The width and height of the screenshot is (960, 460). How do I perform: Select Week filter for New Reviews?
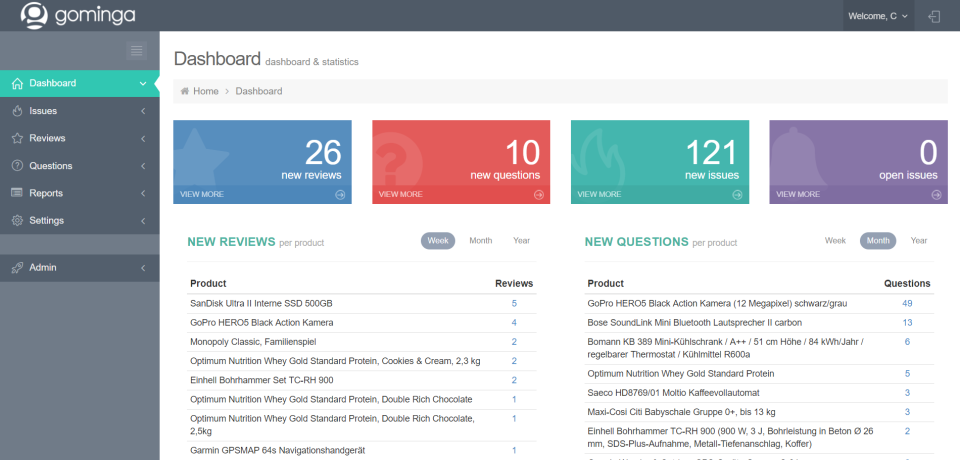pos(438,241)
